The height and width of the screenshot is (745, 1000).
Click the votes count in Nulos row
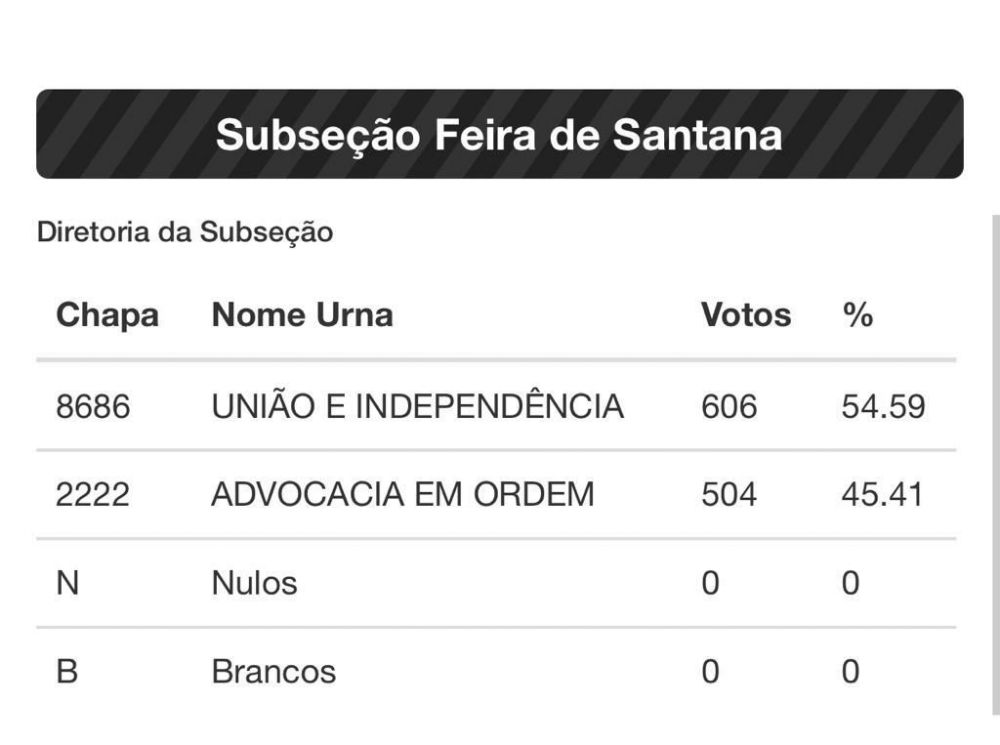click(x=710, y=583)
